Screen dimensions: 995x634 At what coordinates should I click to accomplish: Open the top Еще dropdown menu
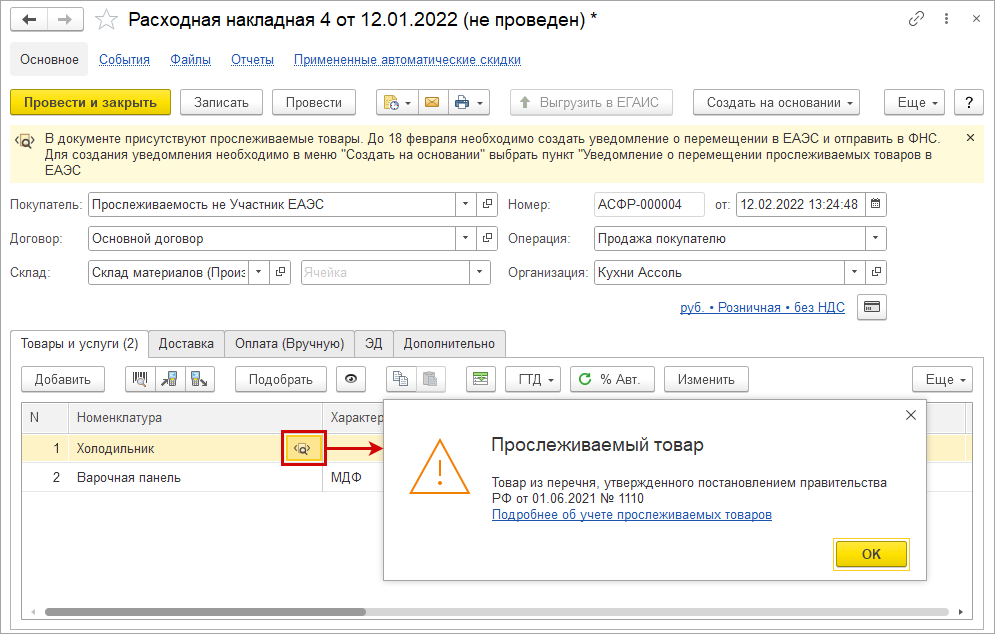pos(914,102)
